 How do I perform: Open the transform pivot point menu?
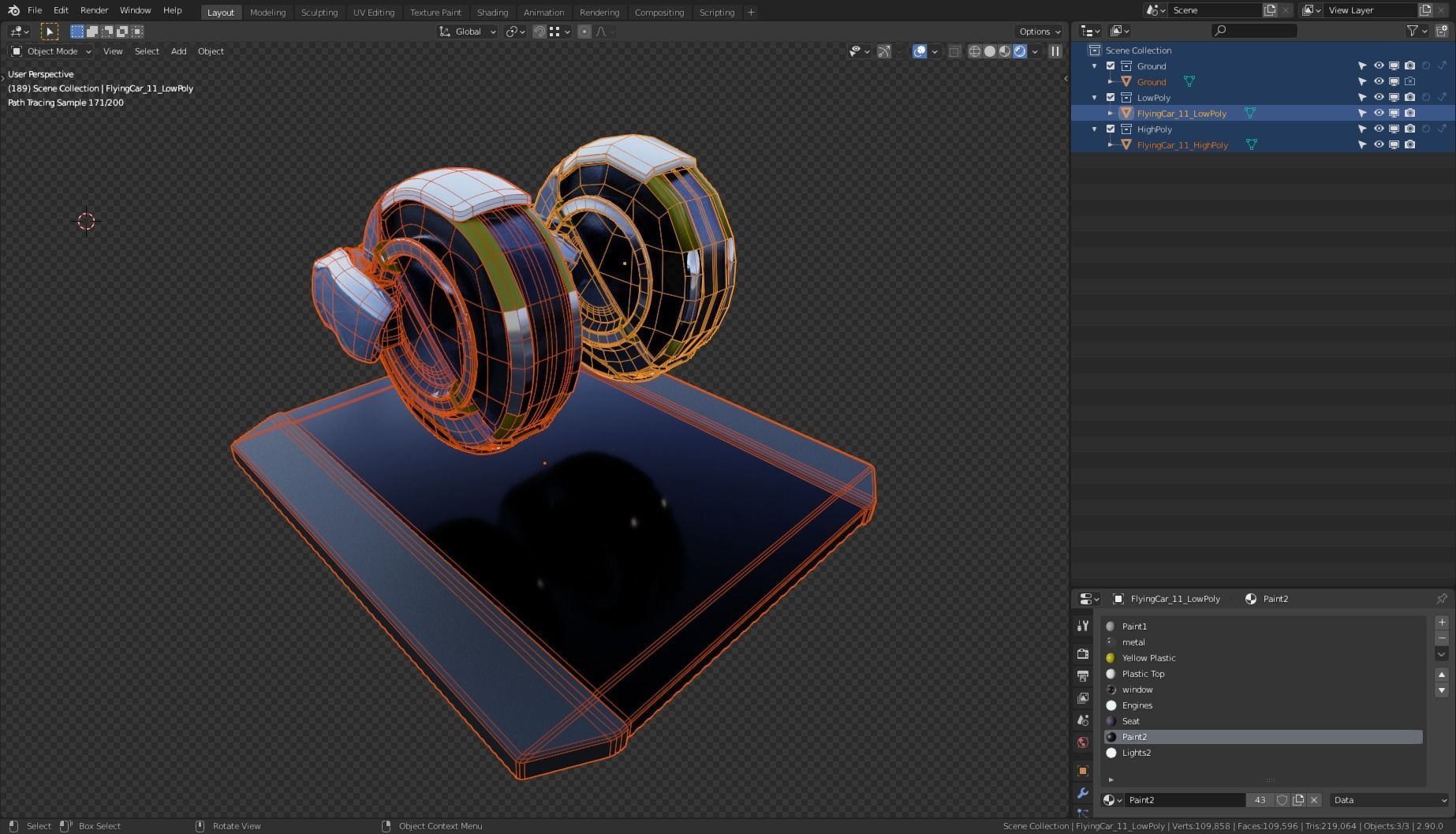pyautogui.click(x=515, y=32)
